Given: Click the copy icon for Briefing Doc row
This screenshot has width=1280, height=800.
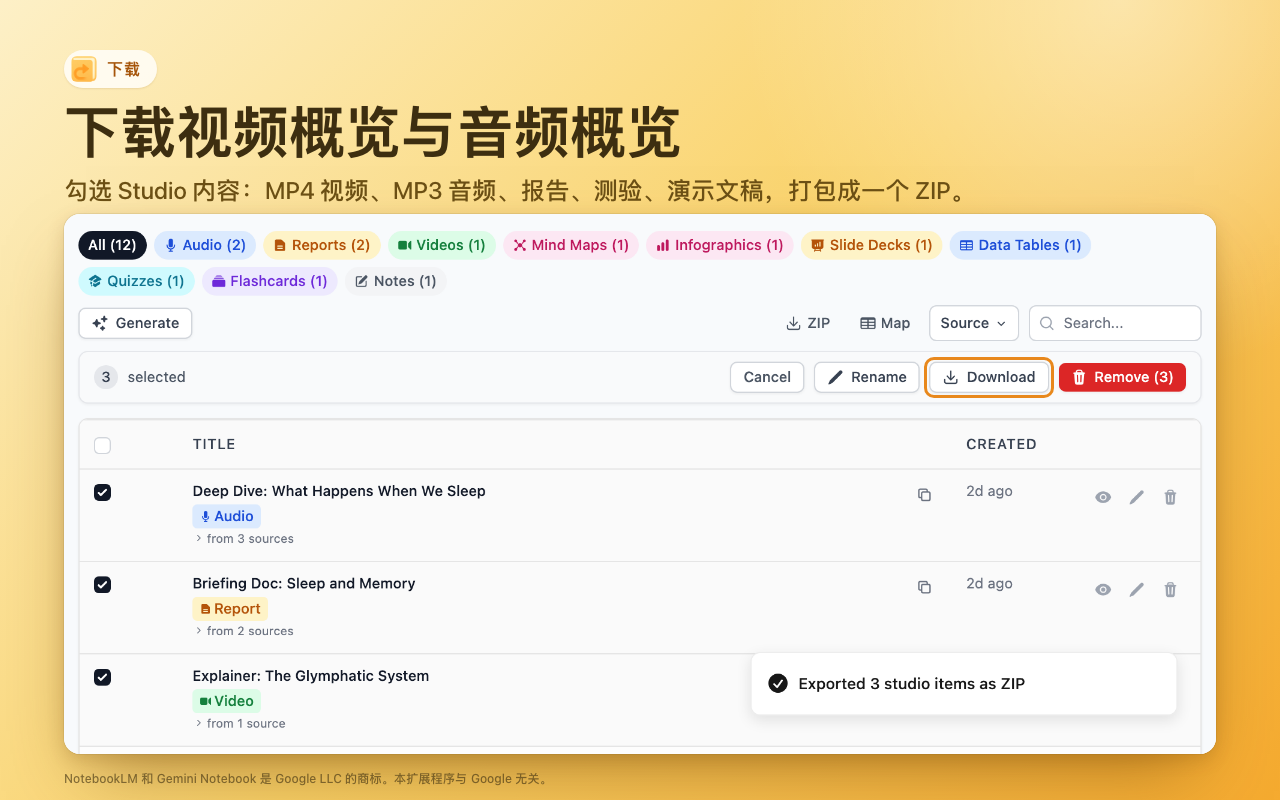Looking at the screenshot, I should click(924, 587).
